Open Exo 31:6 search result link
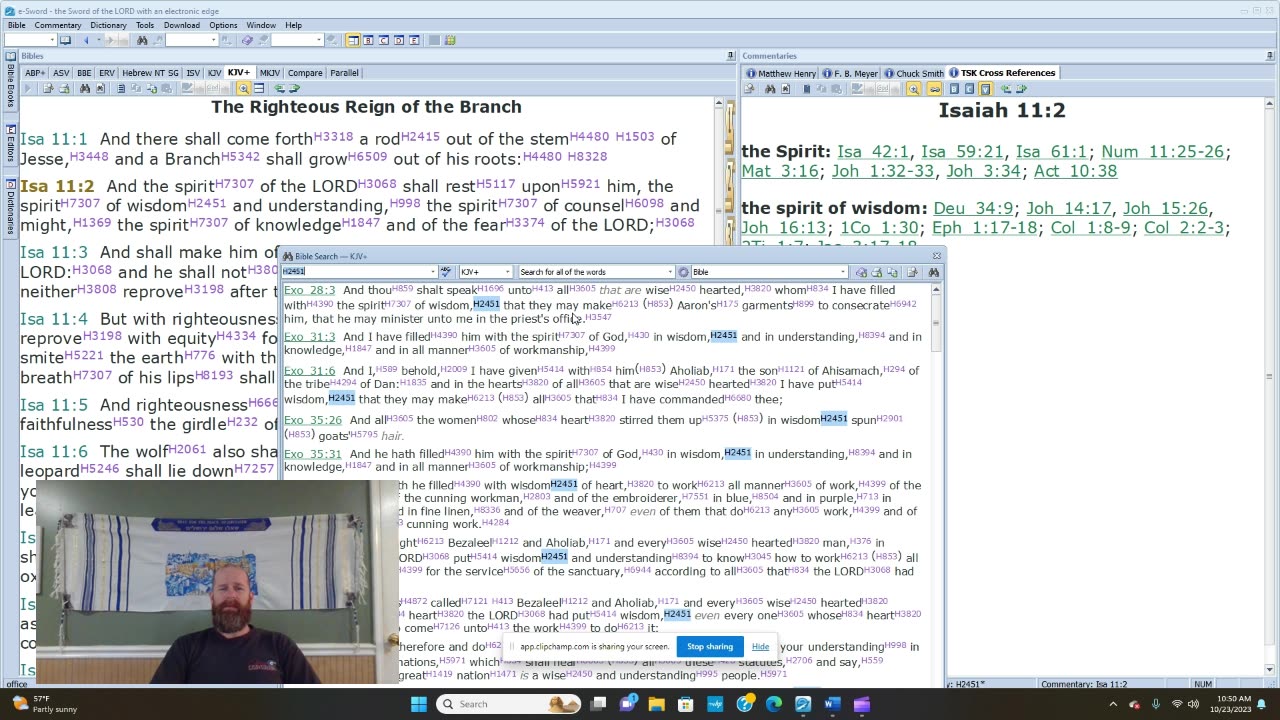This screenshot has width=1280, height=720. coord(309,370)
